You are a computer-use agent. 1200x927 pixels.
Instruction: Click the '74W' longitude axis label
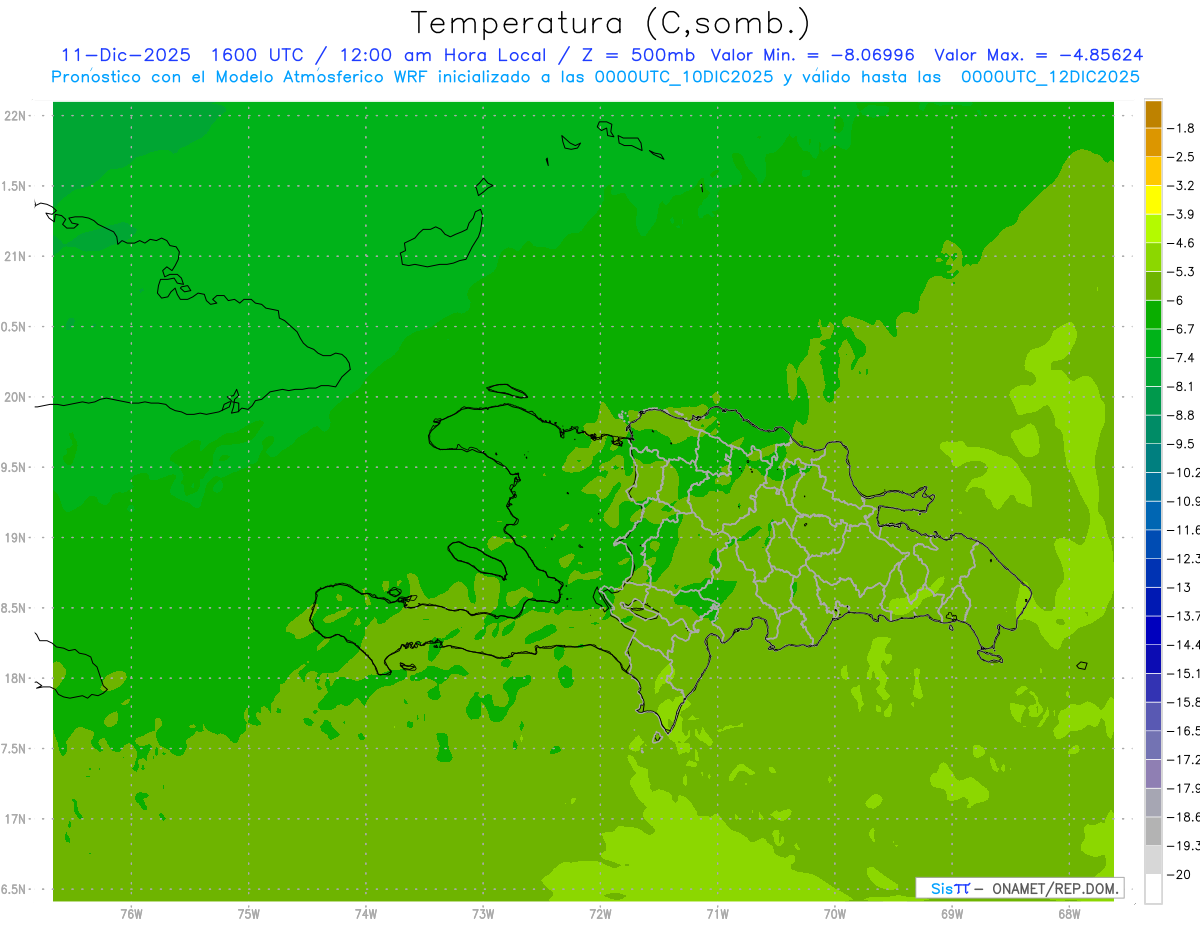(366, 913)
